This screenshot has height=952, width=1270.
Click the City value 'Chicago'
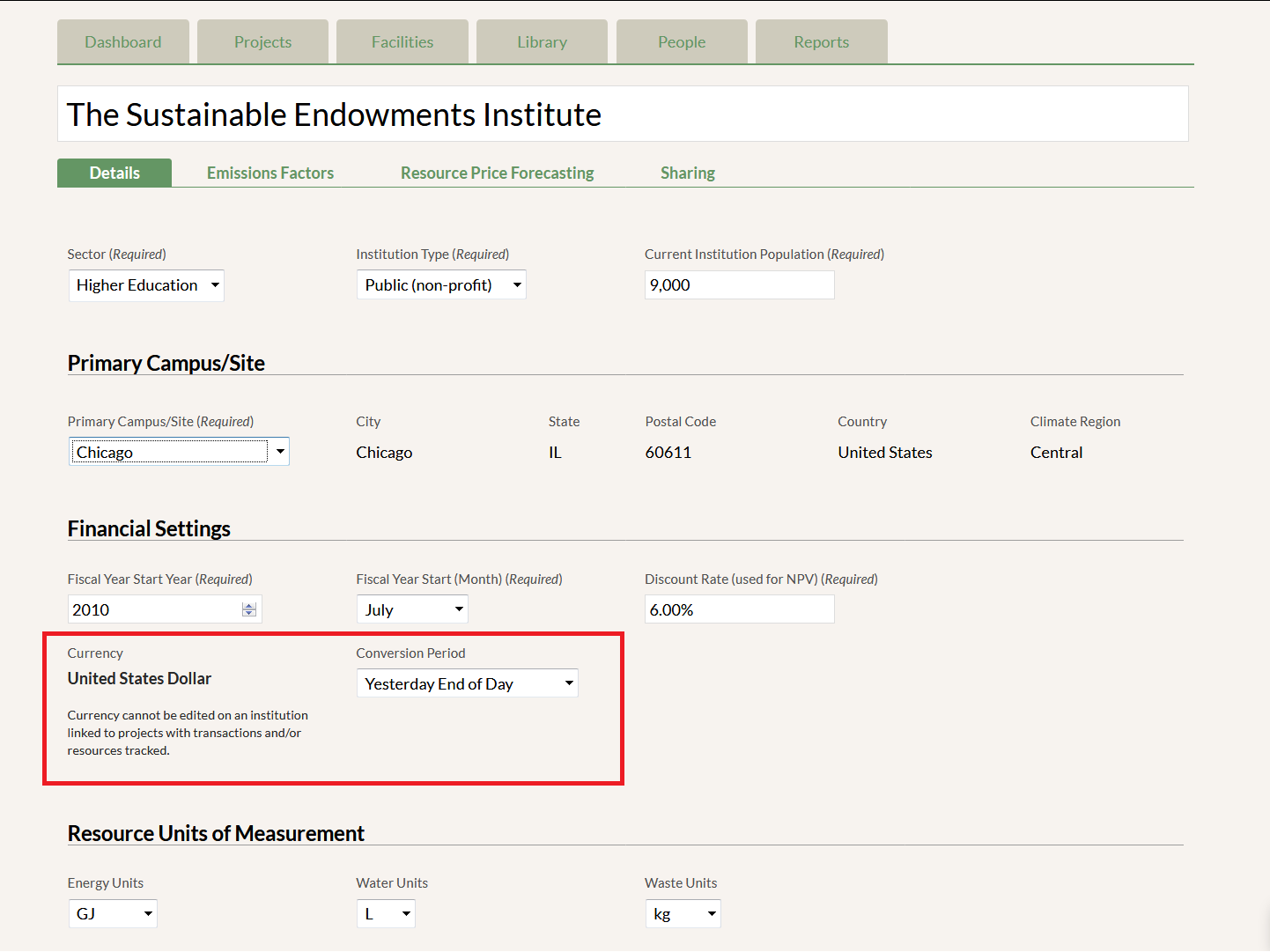[x=384, y=453]
